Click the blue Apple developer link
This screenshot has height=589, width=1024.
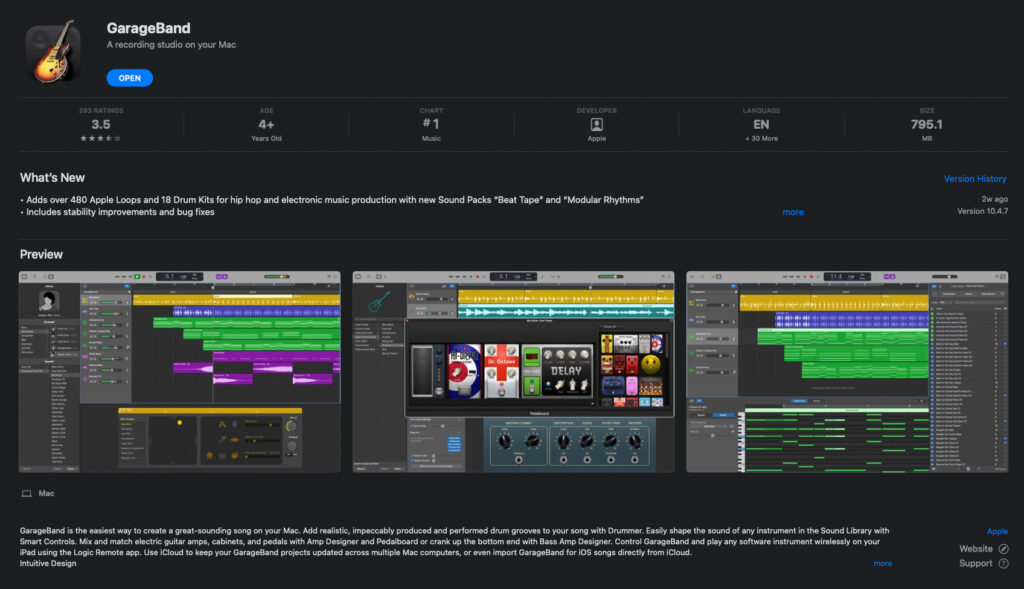click(997, 532)
